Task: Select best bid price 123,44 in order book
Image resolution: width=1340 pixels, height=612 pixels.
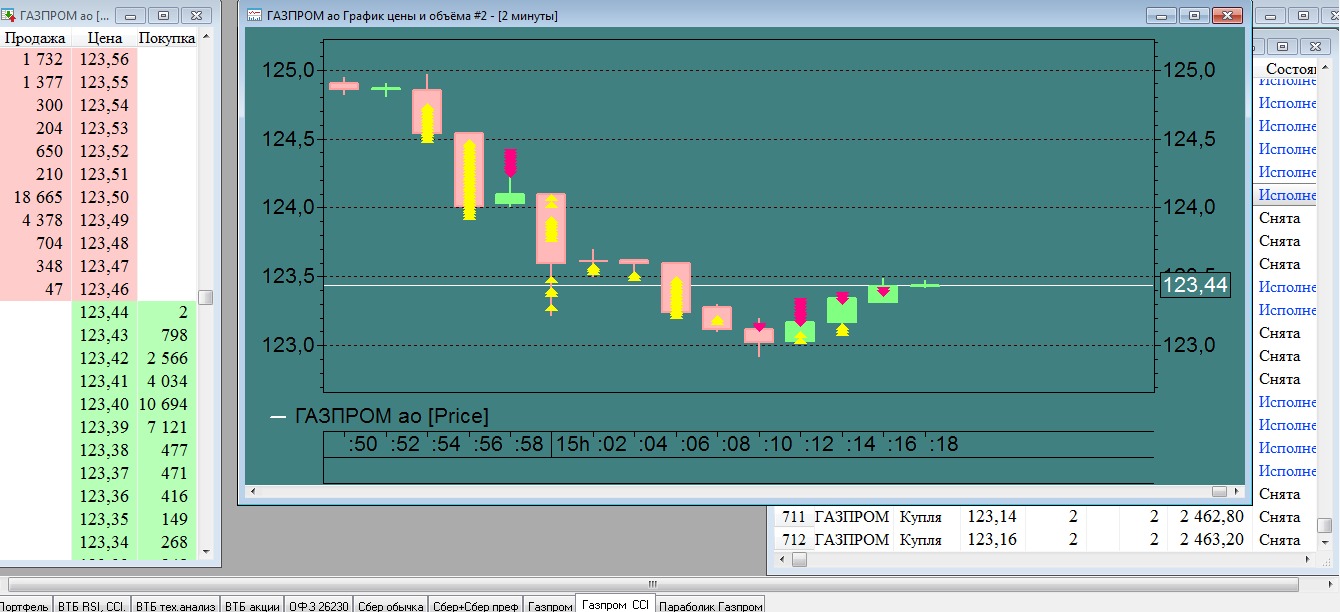Action: coord(104,313)
